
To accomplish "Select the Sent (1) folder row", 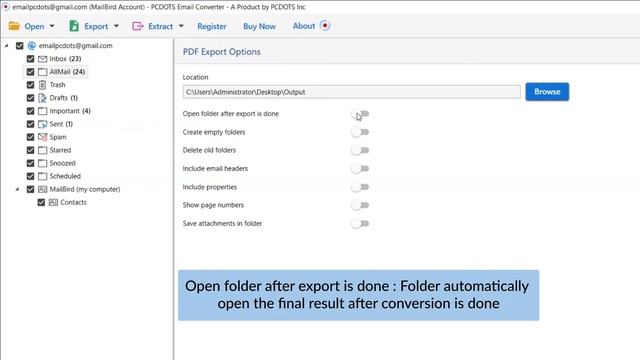I will (56, 124).
